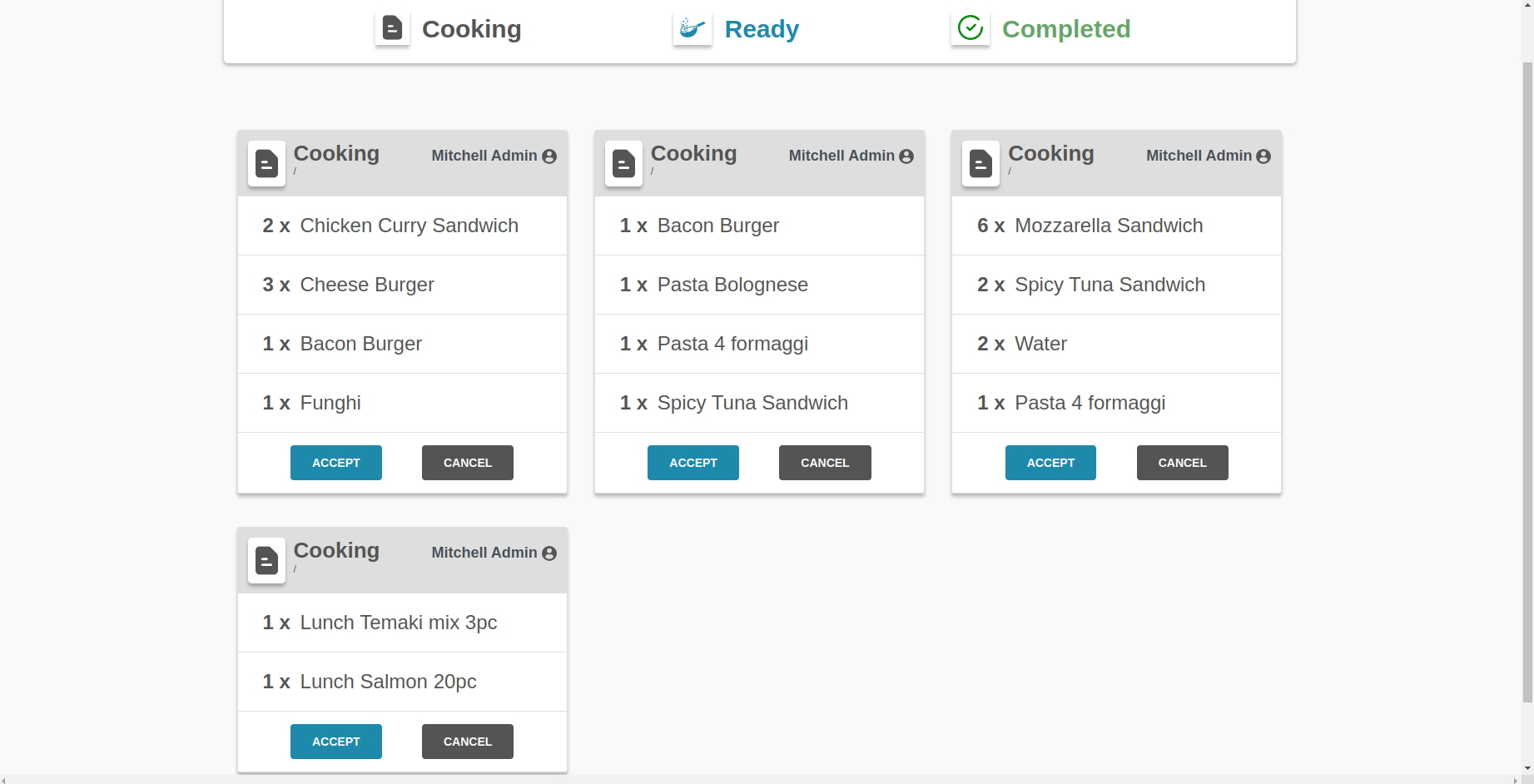Click user avatar icon on Mozzarella Sandwich order
The width and height of the screenshot is (1534, 784).
(1263, 156)
